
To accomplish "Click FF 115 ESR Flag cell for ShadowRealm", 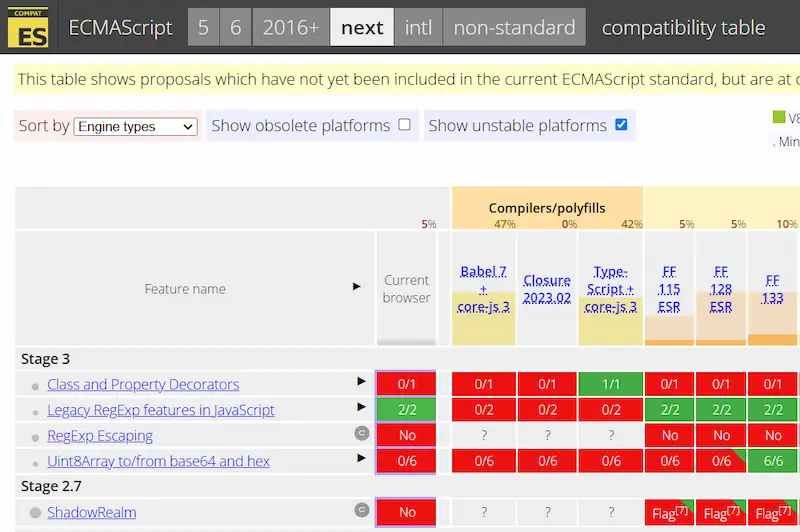I will (669, 512).
